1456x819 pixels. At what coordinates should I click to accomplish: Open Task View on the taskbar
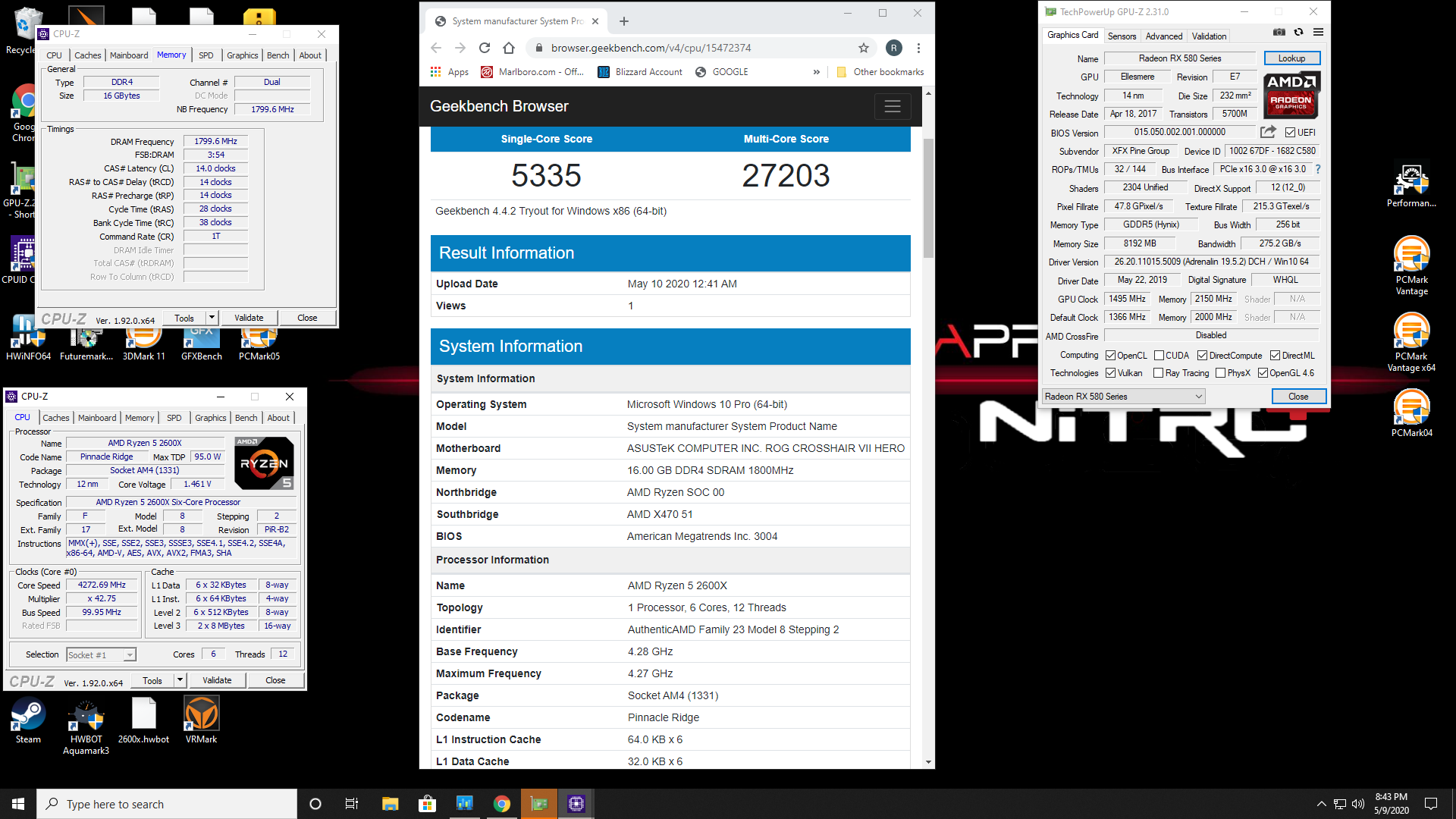(x=351, y=804)
